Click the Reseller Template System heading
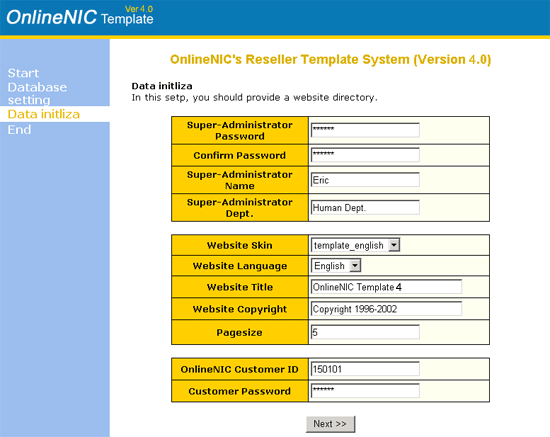Screen dimensions: 550x437 (x=330, y=59)
